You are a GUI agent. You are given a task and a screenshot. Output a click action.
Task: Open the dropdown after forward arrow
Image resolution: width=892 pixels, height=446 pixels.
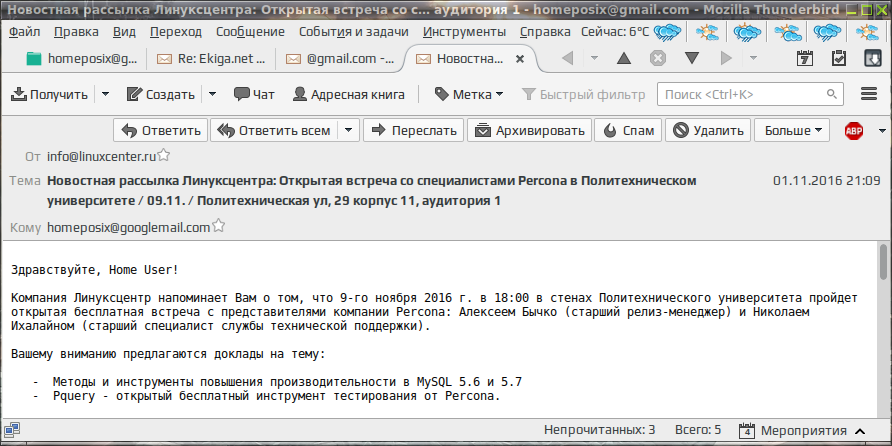coord(753,58)
